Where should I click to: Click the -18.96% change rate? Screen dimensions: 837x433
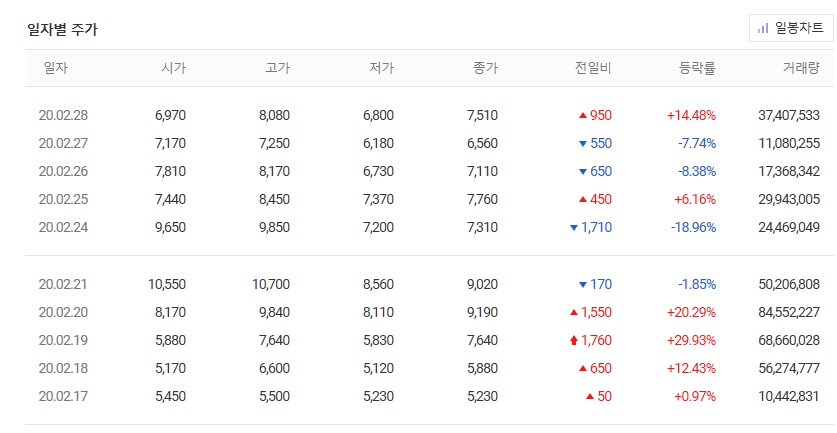click(693, 227)
